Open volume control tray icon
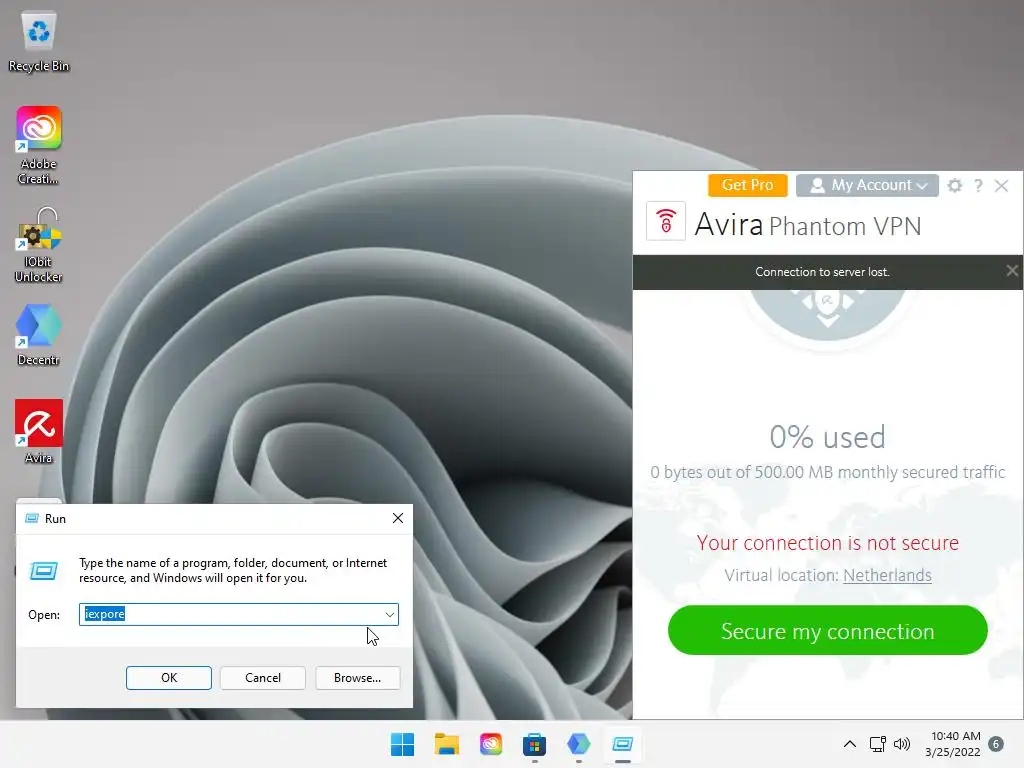This screenshot has width=1024, height=768. tap(902, 744)
